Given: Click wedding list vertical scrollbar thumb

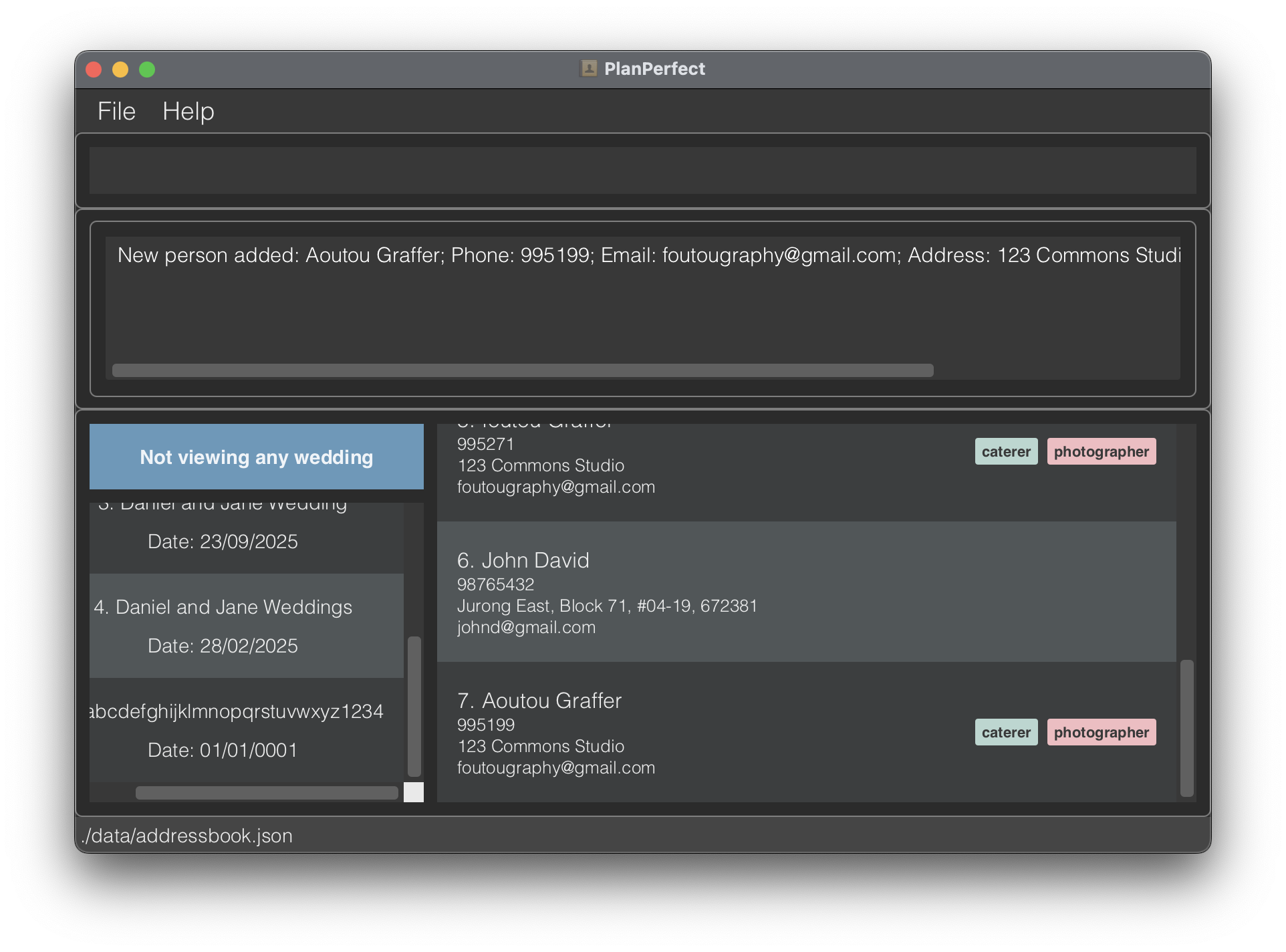Looking at the screenshot, I should tap(414, 705).
